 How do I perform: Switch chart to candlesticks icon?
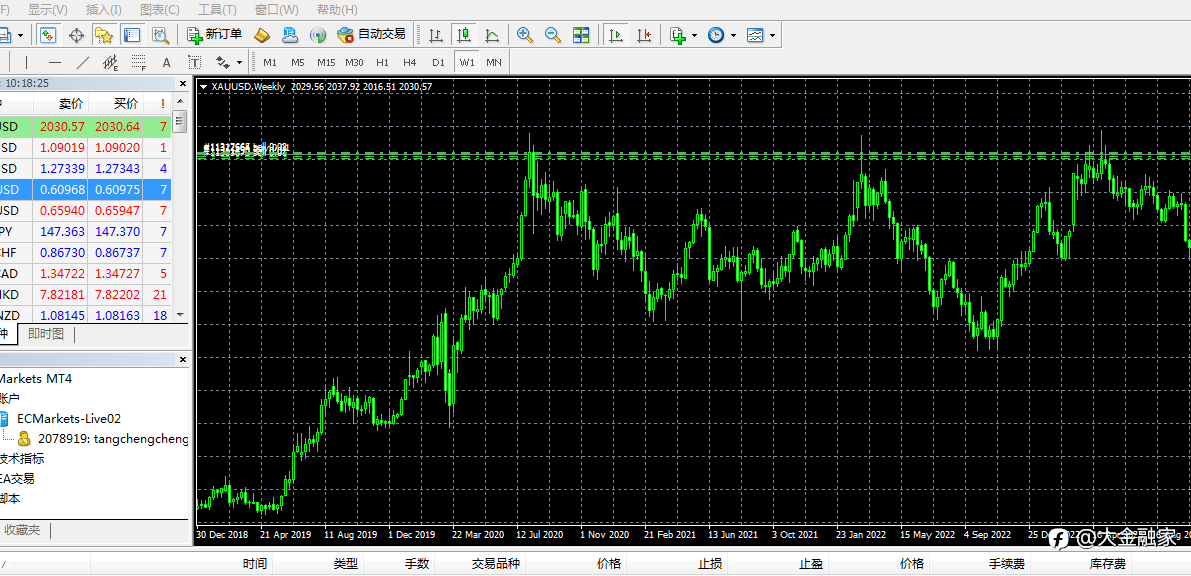tap(463, 35)
